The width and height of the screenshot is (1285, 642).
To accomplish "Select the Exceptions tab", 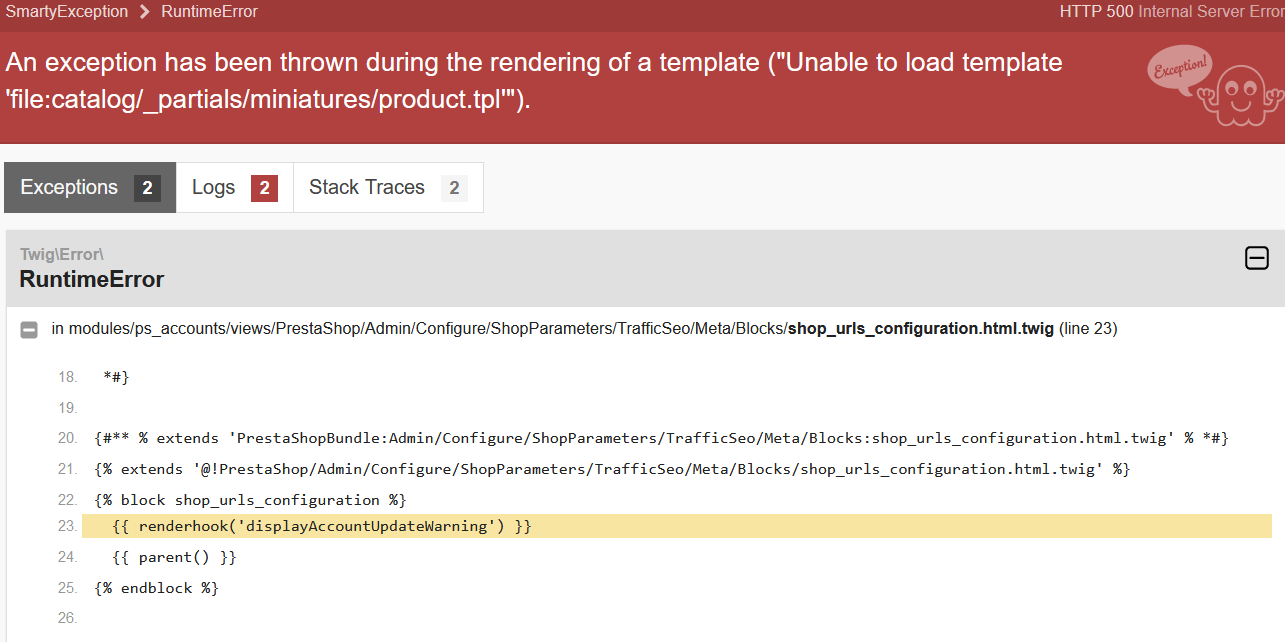I will tap(90, 188).
